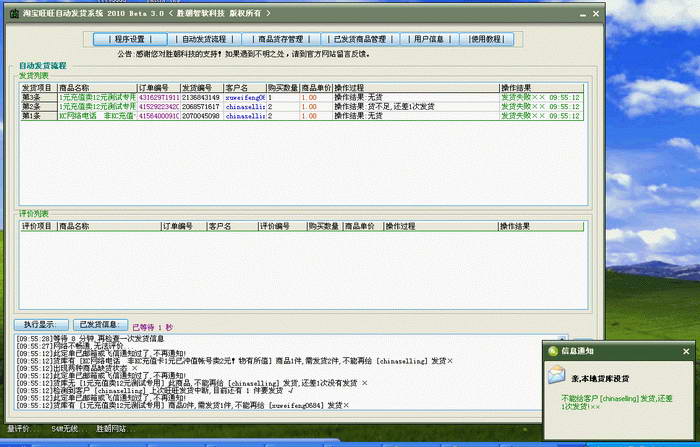Click delivery number 2070045098

tap(201, 116)
